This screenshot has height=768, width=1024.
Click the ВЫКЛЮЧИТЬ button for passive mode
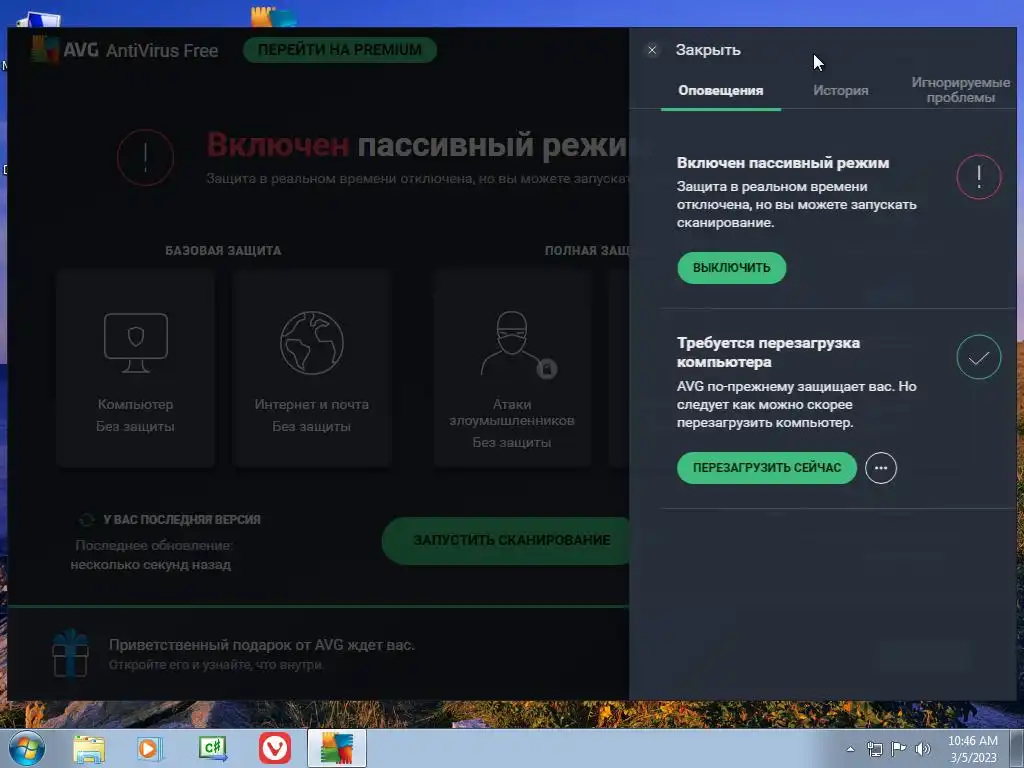point(731,268)
